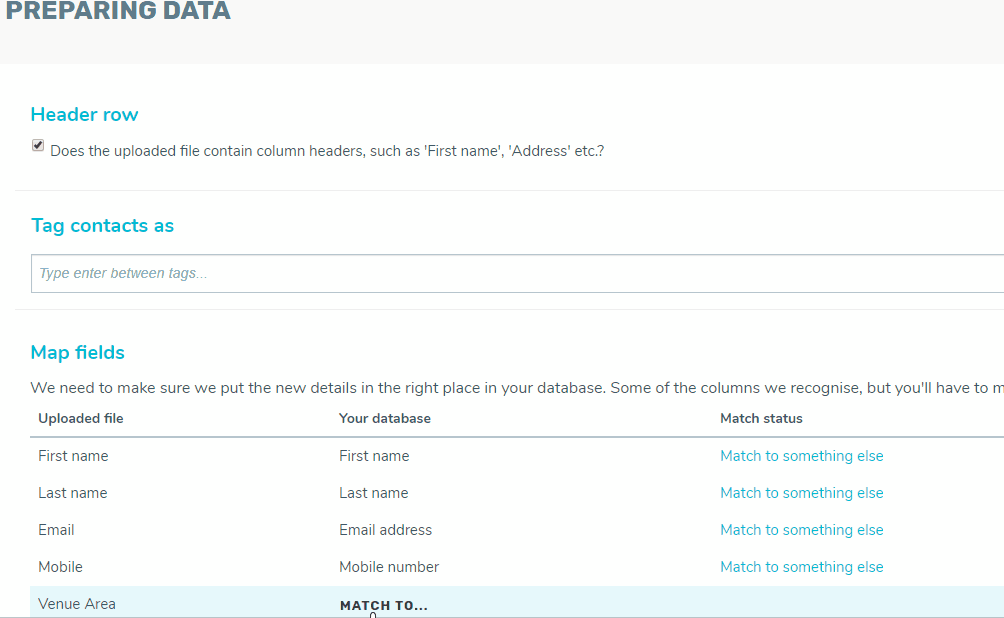Viewport: 1004px width, 618px height.
Task: Click 'First name' in the Your database column
Action: pyautogui.click(x=375, y=456)
